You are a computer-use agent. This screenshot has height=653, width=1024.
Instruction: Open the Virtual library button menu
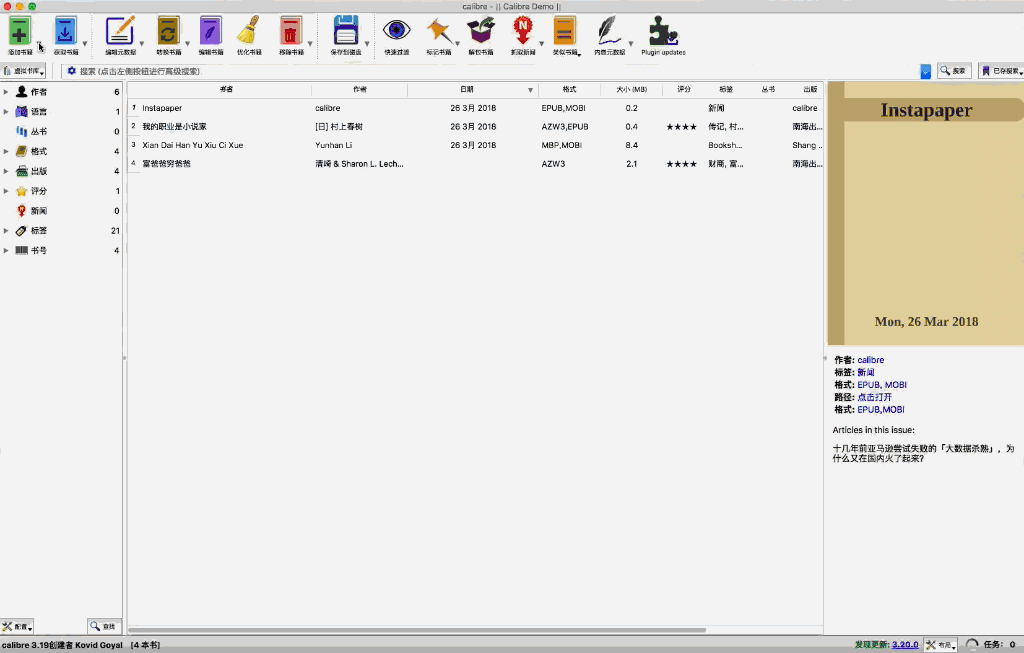(x=24, y=71)
